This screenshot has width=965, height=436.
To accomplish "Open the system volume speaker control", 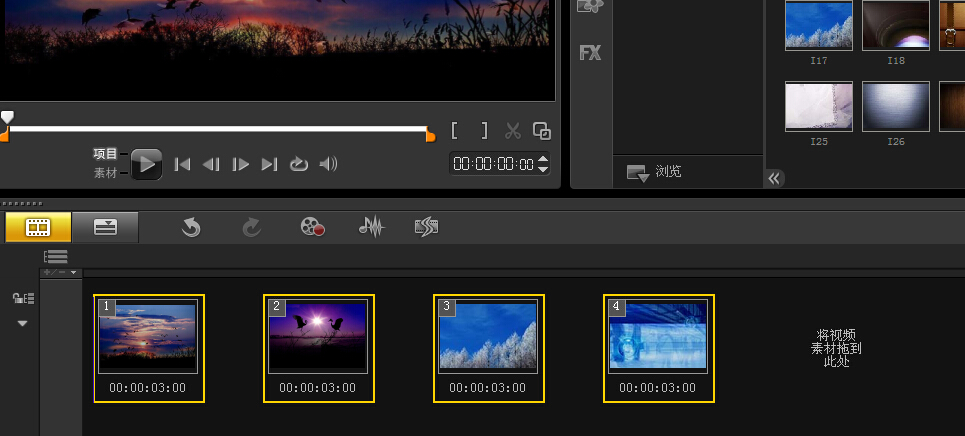I will [328, 164].
